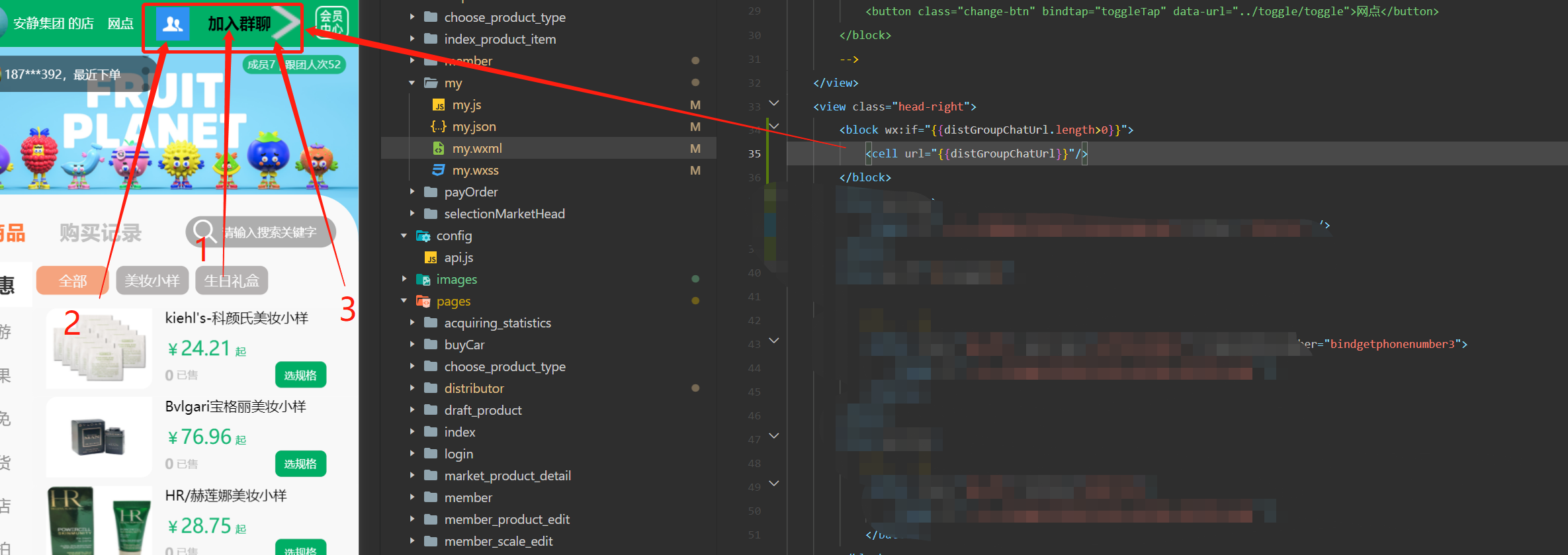
Task: Open the 会员中心 member center icon
Action: pos(332,22)
